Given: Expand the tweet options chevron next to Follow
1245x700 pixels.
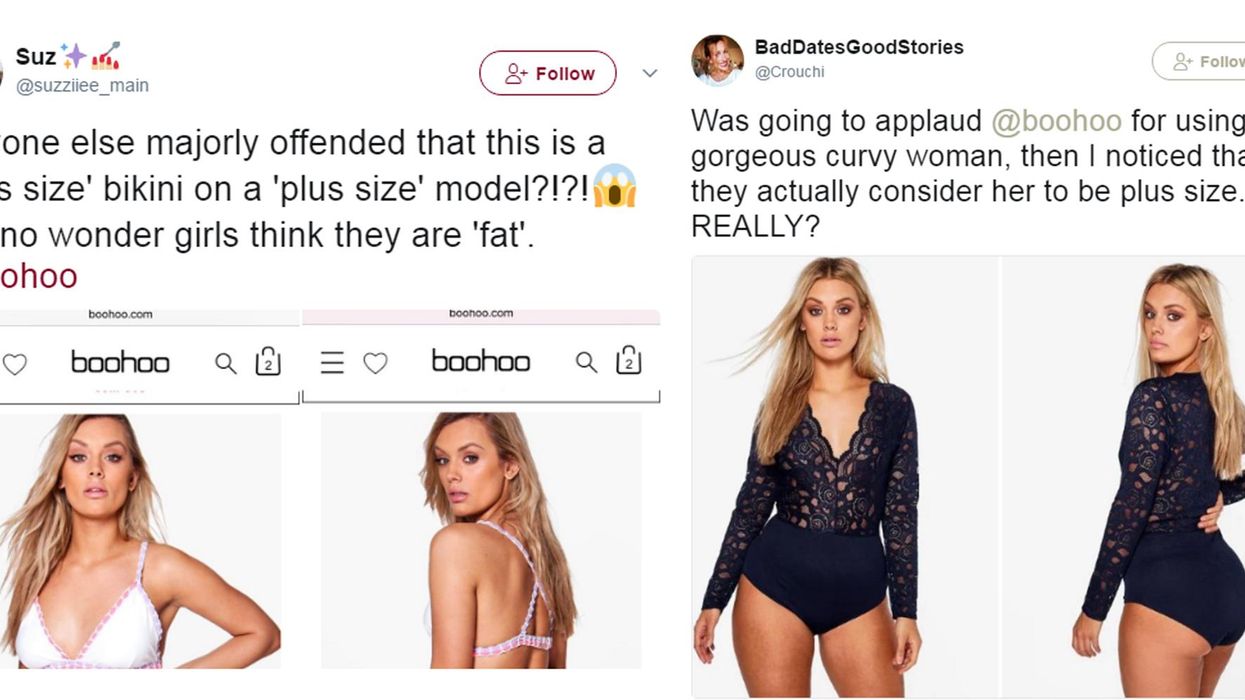Looking at the screenshot, I should click(x=650, y=73).
